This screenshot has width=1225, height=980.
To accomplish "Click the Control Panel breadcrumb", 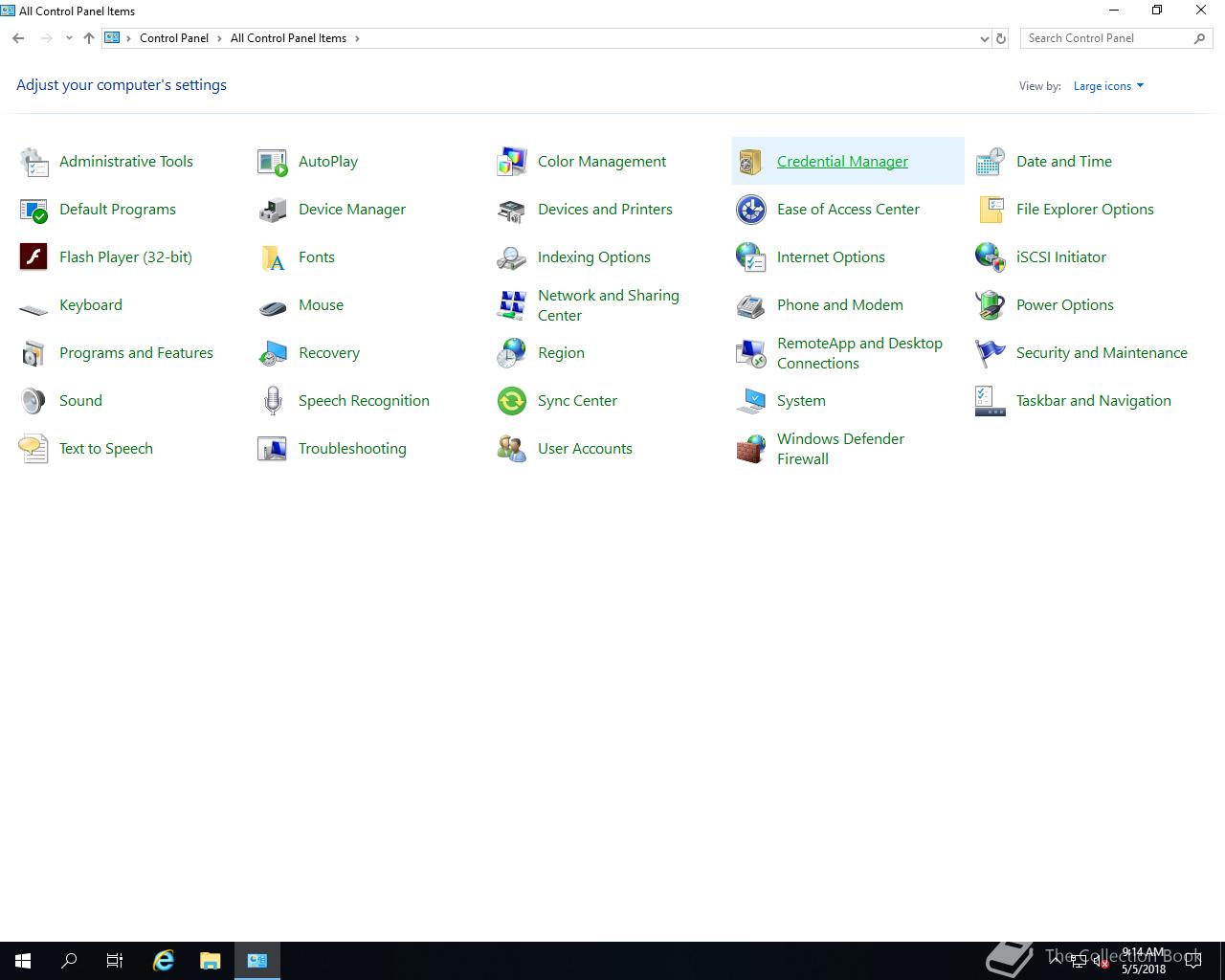I will click(174, 38).
